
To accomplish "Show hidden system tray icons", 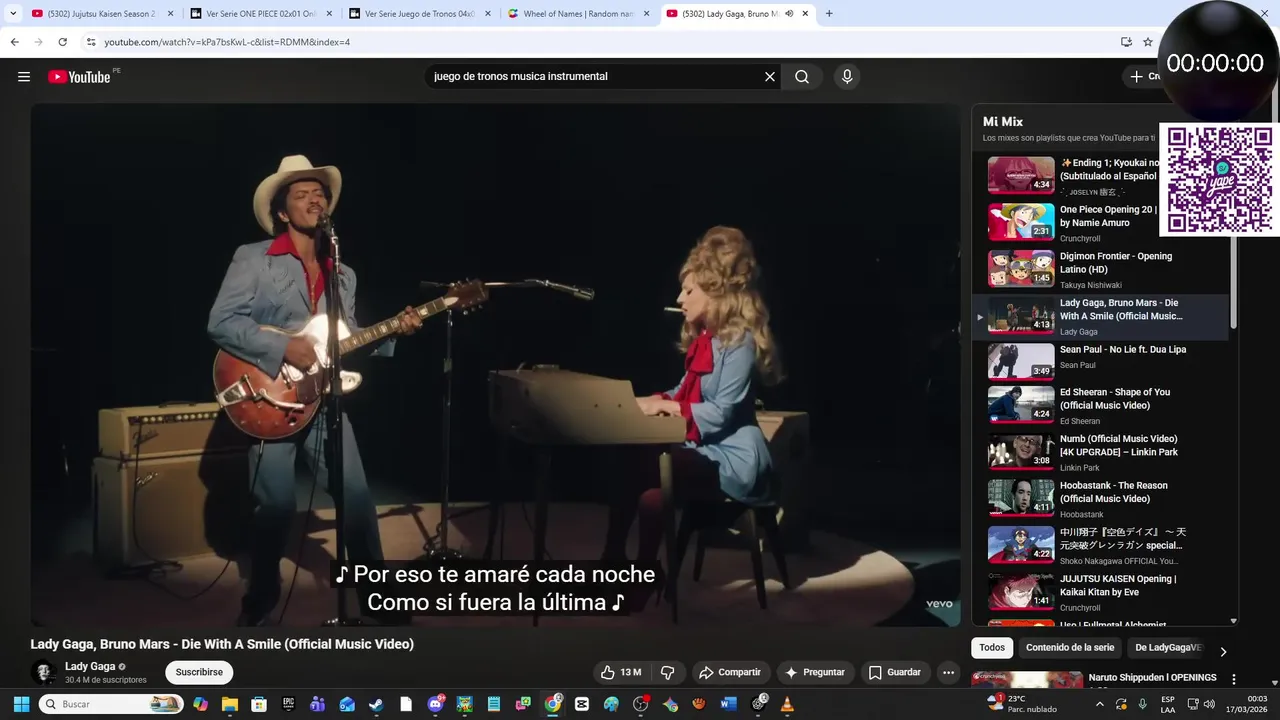I will [x=1100, y=704].
